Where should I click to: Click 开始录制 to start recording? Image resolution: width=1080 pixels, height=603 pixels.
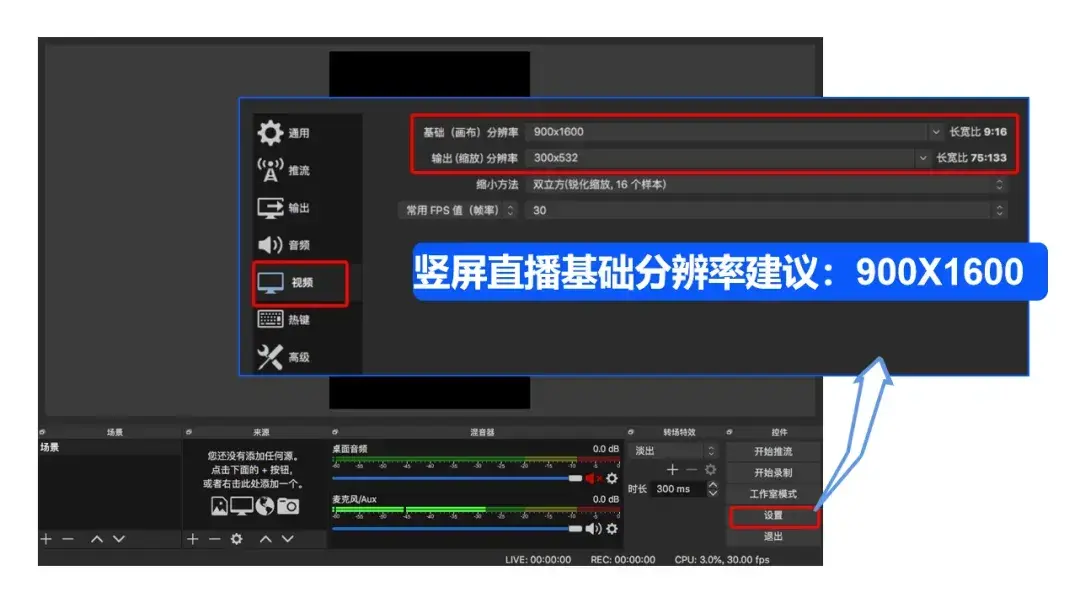tap(773, 473)
